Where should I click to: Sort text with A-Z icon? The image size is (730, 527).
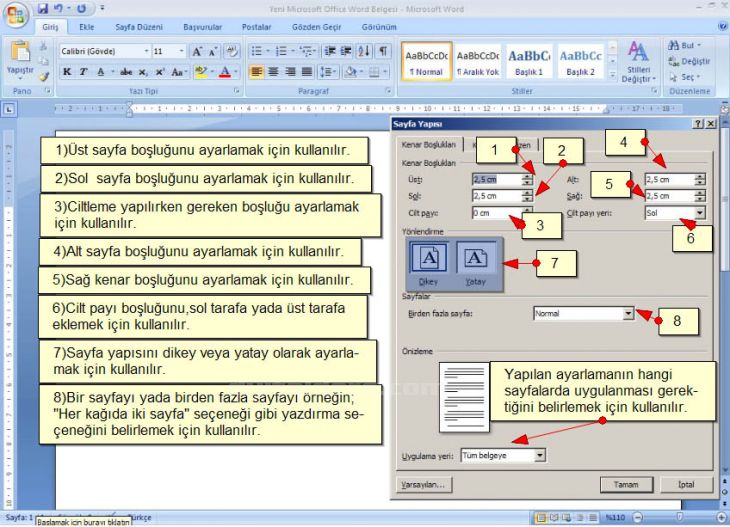coord(364,51)
